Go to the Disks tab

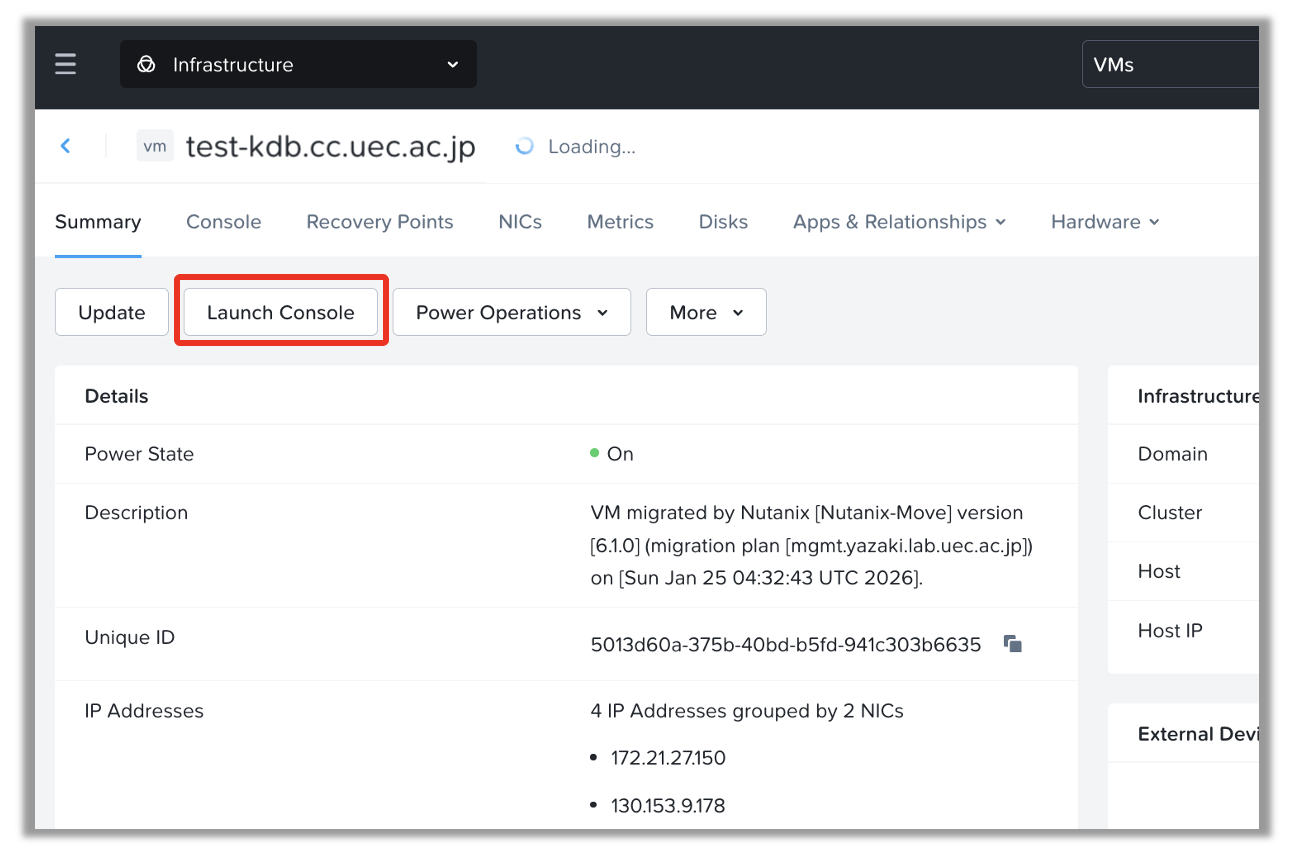[723, 222]
